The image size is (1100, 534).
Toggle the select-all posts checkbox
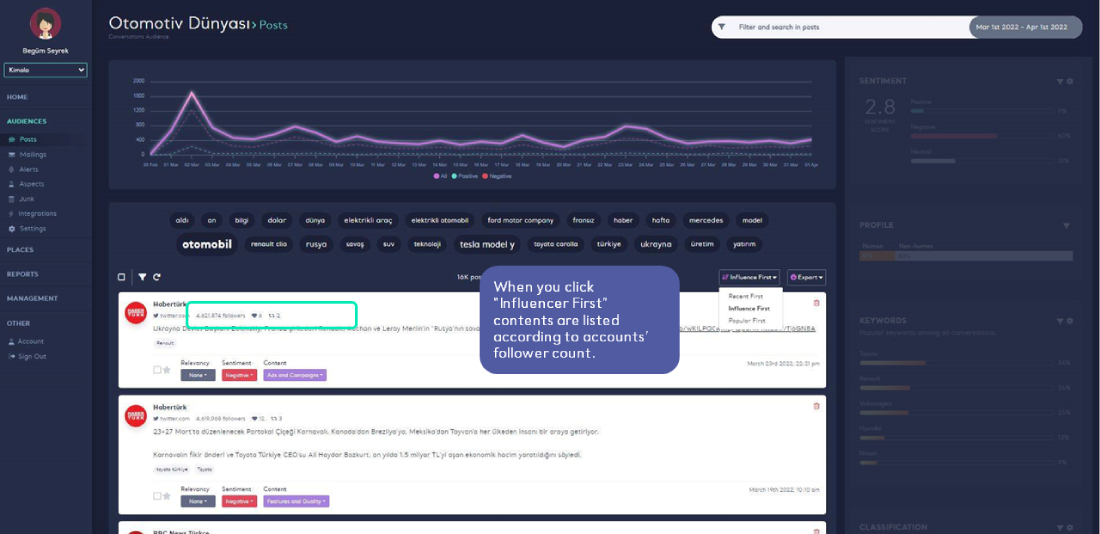[122, 277]
